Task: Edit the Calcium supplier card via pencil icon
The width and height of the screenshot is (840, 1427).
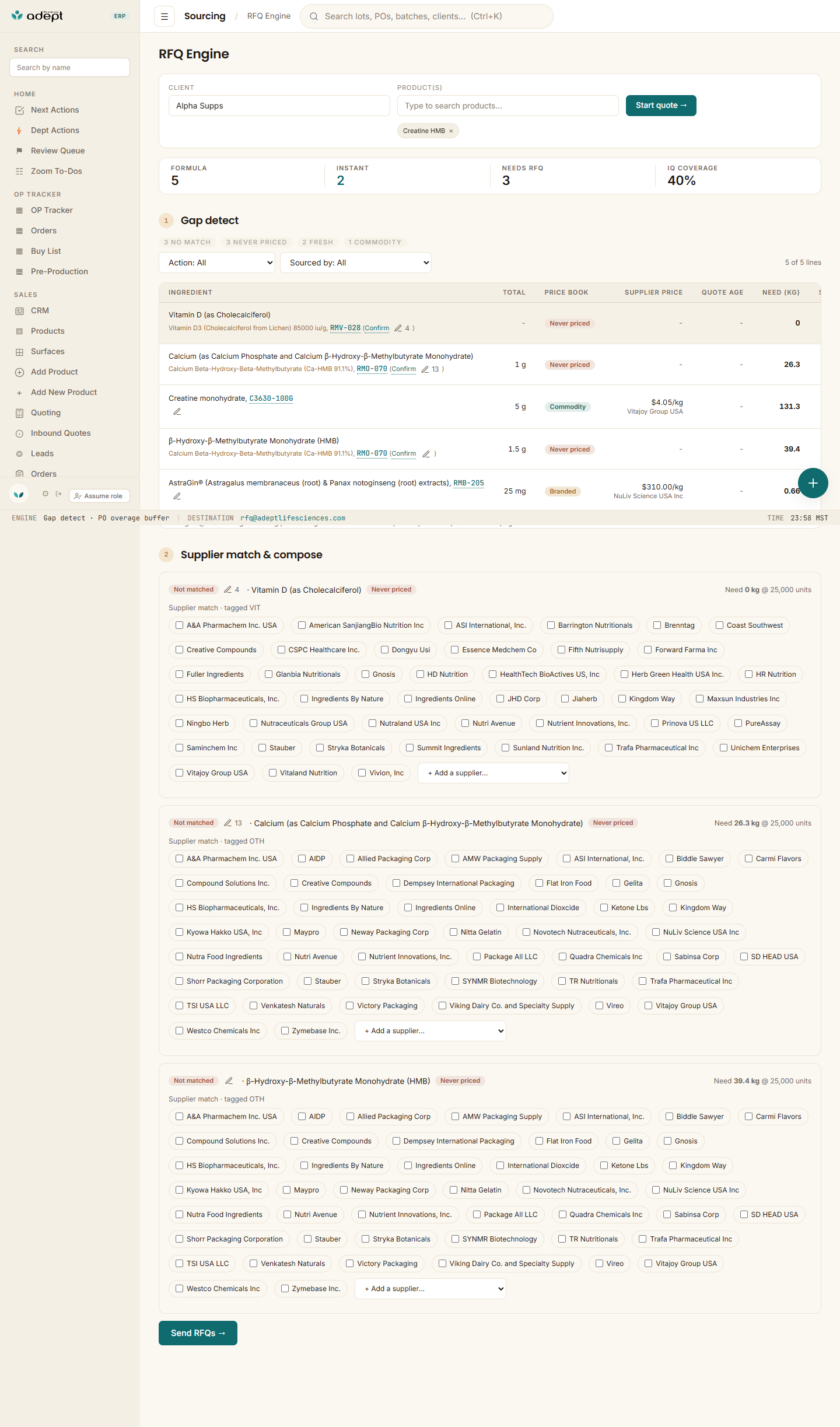Action: [228, 823]
